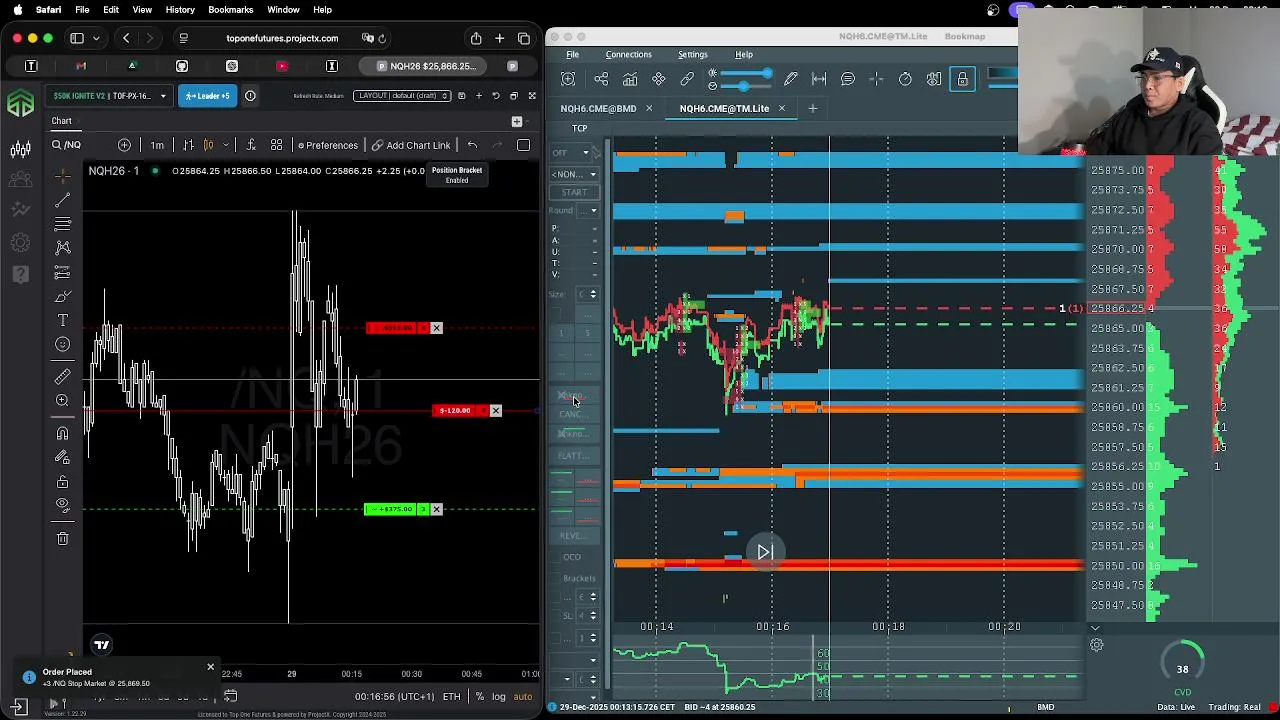1280x720 pixels.
Task: Open Bookmap Settings menu
Action: tap(692, 55)
